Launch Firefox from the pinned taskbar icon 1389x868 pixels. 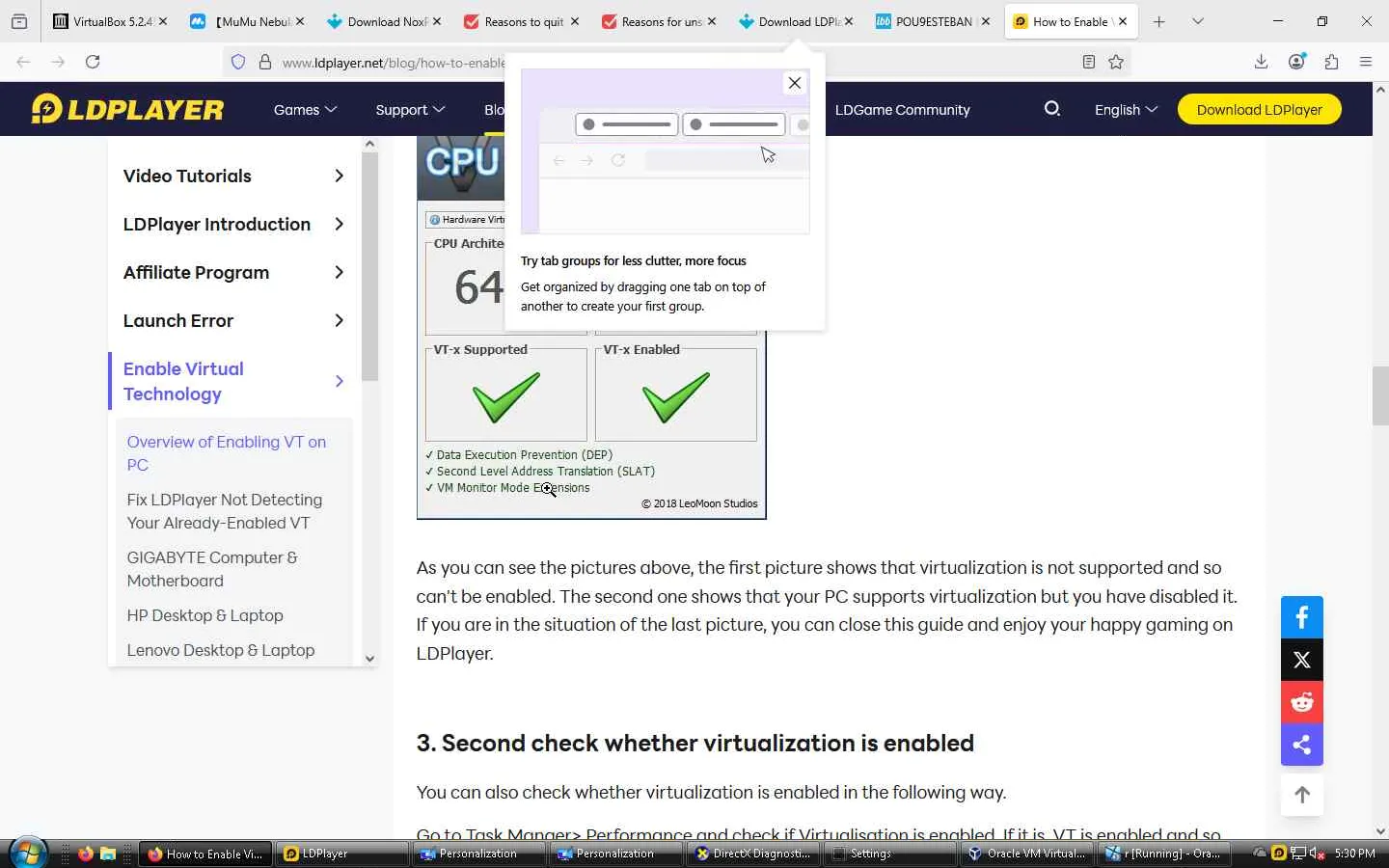click(86, 854)
